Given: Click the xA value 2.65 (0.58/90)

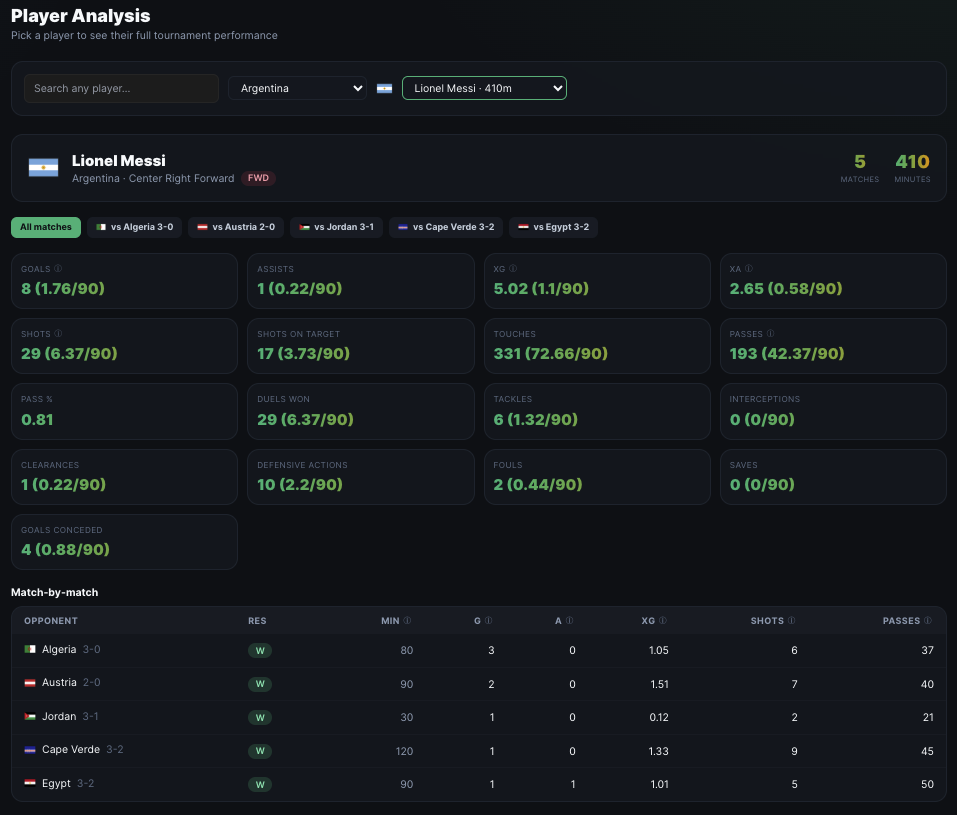Looking at the screenshot, I should [x=785, y=289].
